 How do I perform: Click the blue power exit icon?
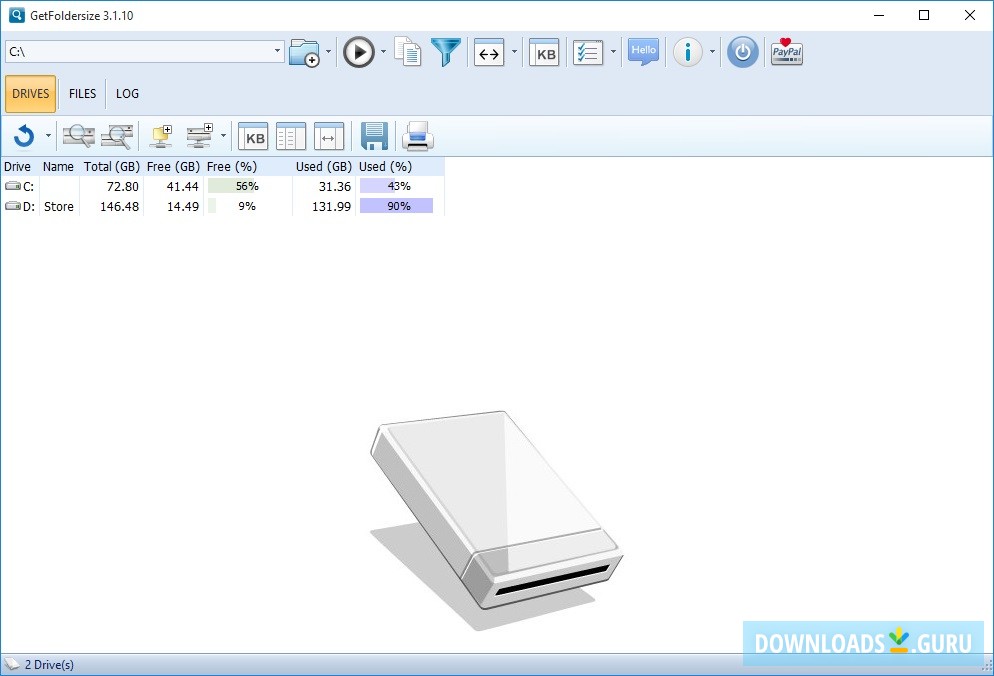click(742, 52)
